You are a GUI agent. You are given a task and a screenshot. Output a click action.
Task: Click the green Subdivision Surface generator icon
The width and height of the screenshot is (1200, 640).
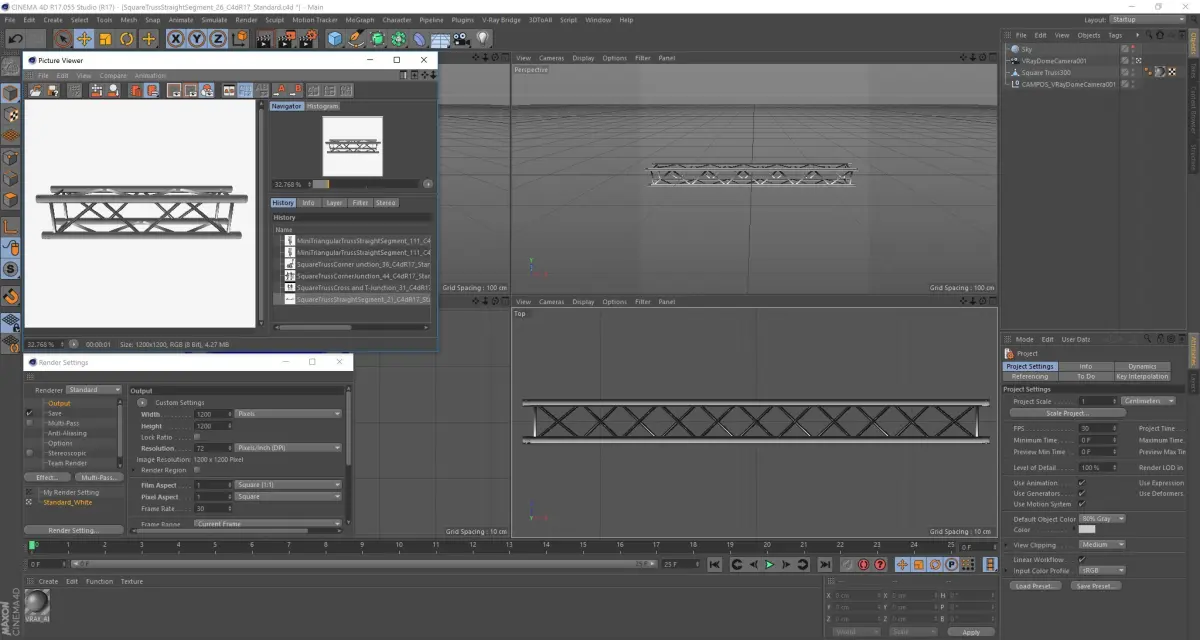point(378,38)
